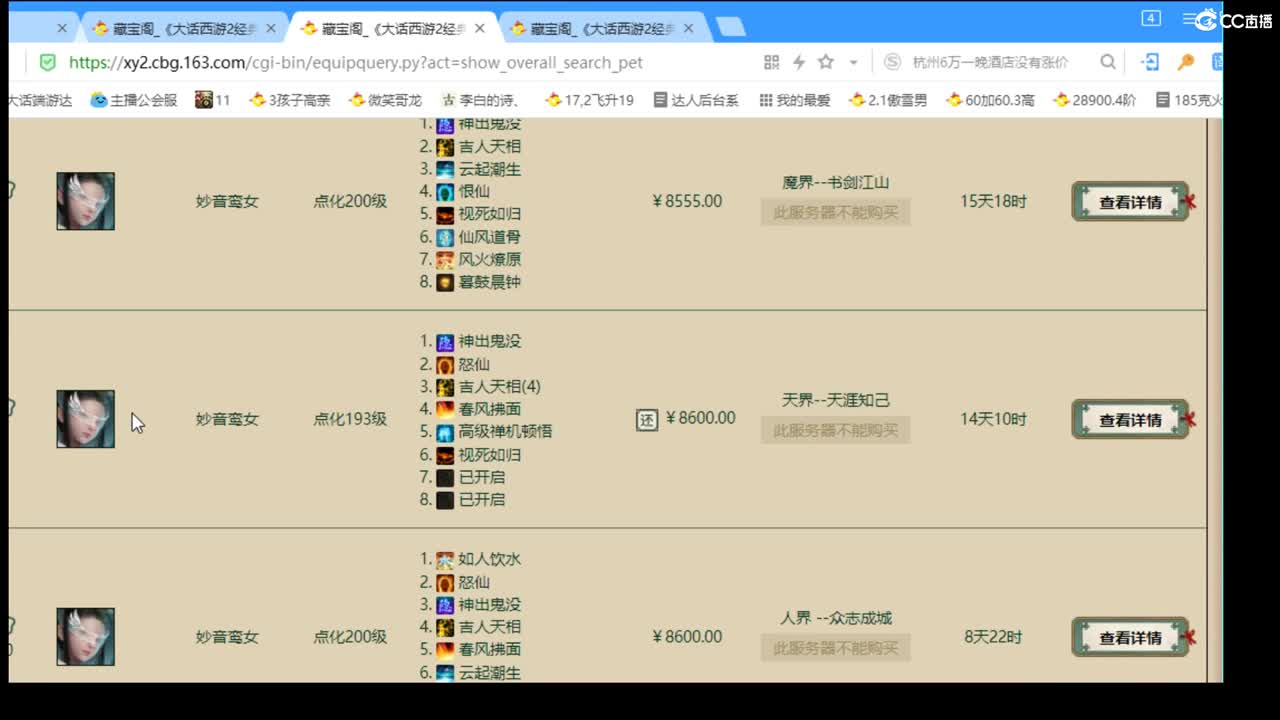
Task: Click 查看详情 for the 天涯知己 pet
Action: pos(1130,420)
